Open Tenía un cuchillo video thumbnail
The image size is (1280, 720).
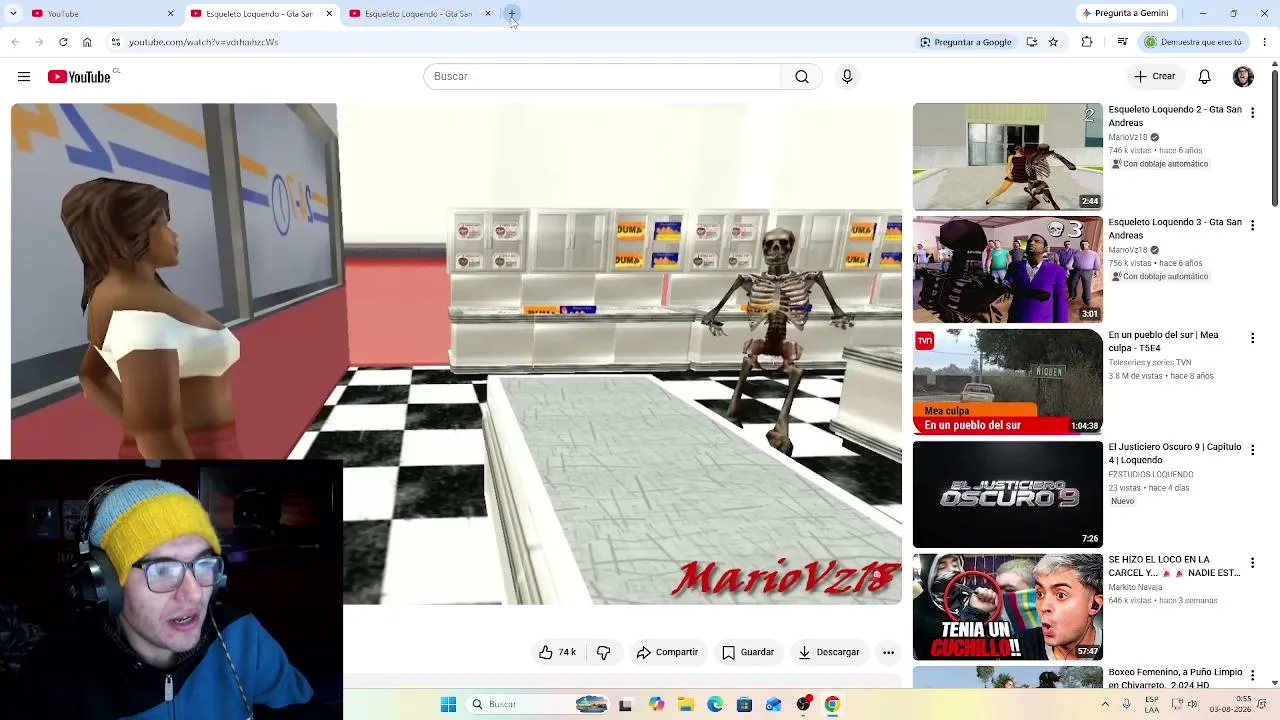[1007, 606]
